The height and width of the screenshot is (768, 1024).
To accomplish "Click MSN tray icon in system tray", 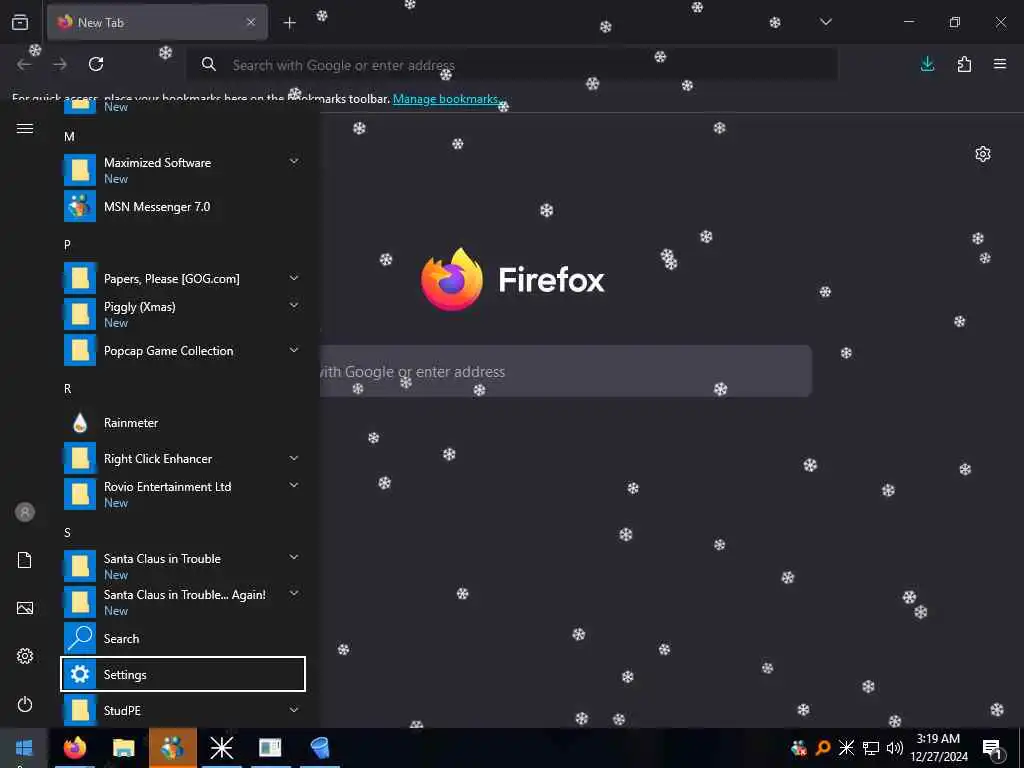I will tap(799, 748).
